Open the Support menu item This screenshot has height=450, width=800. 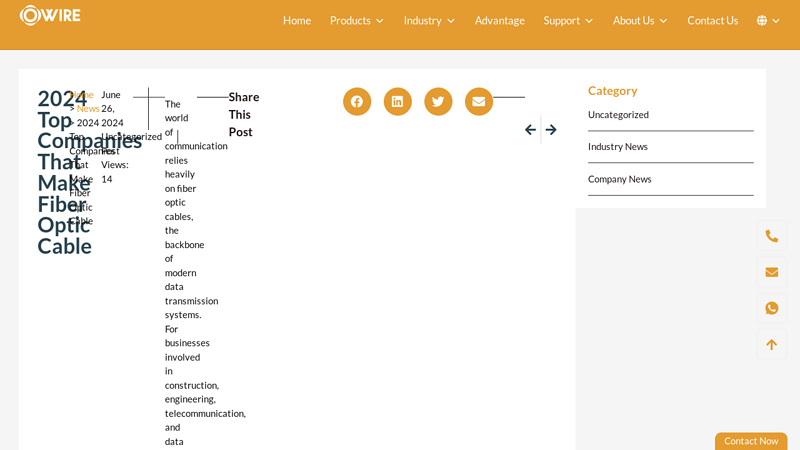[561, 20]
